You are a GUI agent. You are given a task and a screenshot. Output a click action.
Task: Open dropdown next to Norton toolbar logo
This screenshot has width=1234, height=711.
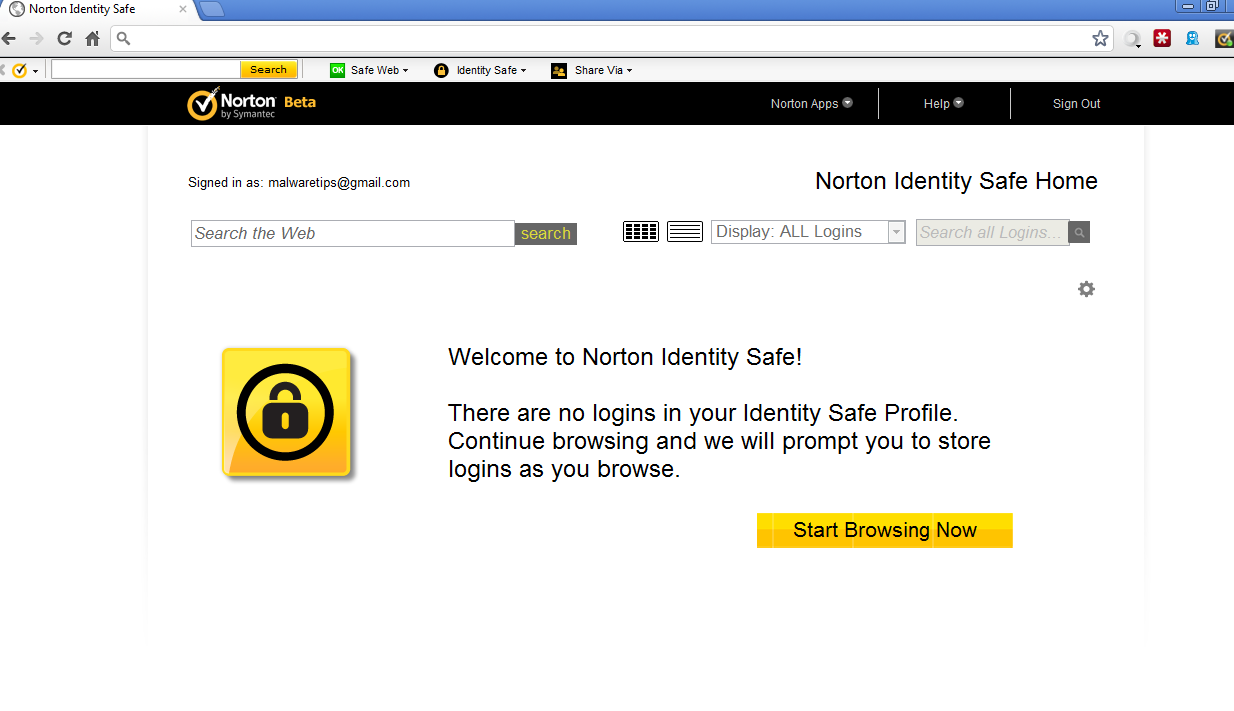[36, 71]
